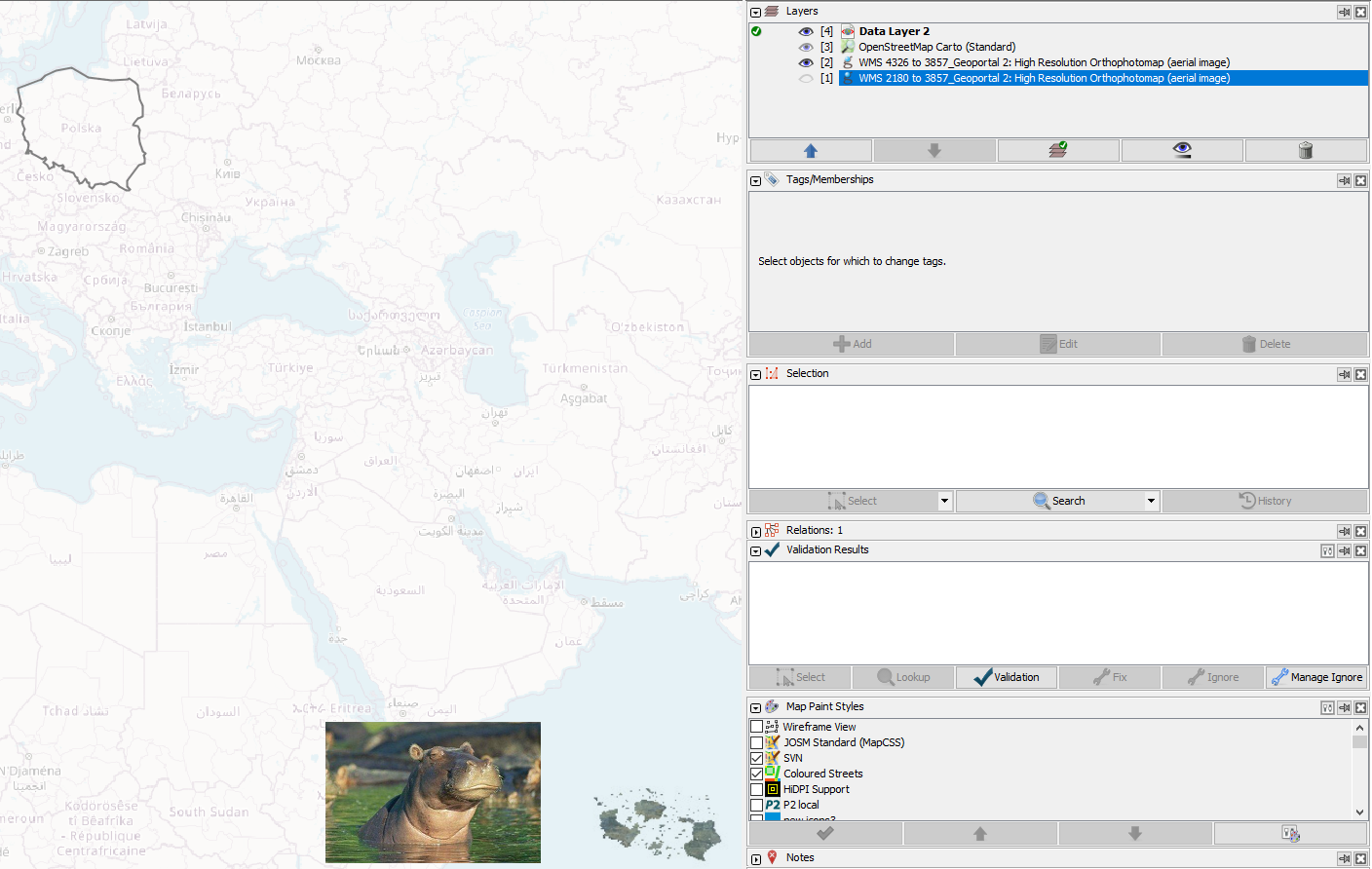Select the OpenStreetMap Carto (Standard) layer
Viewport: 1372px width, 869px height.
pyautogui.click(x=936, y=47)
